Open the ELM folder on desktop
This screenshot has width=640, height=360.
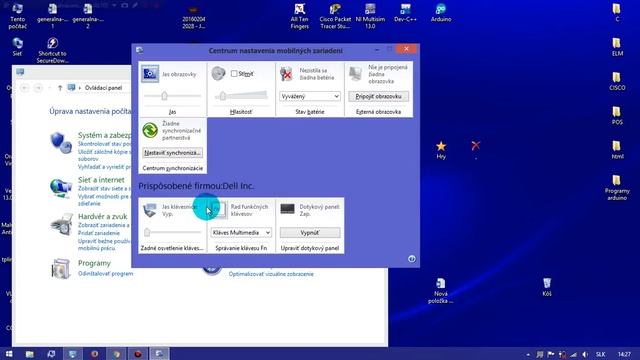click(617, 47)
